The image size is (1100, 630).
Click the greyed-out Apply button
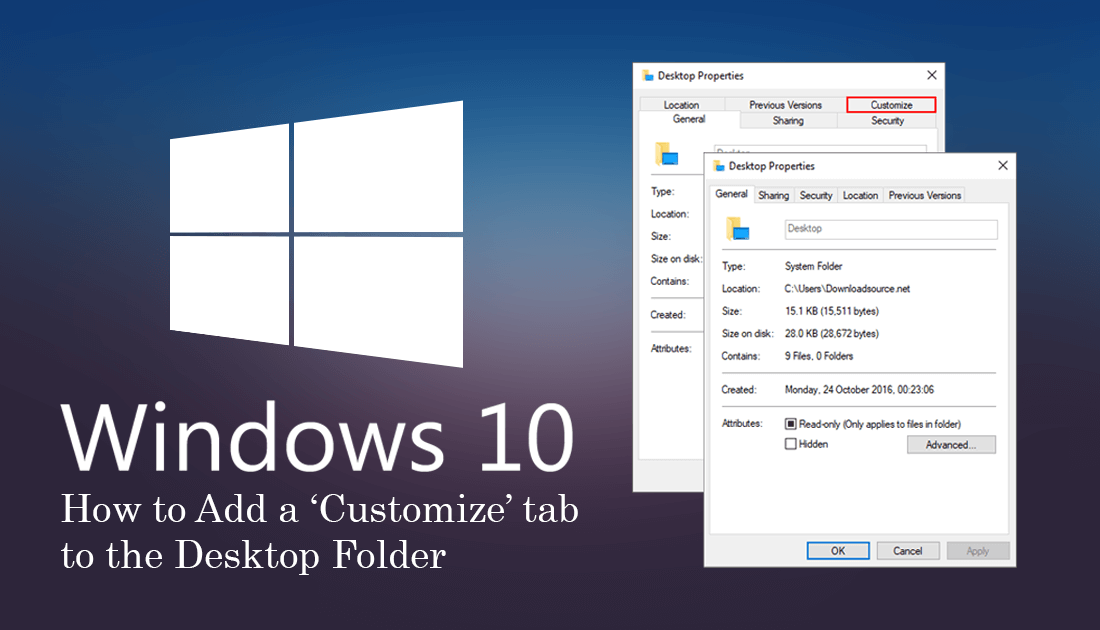(x=977, y=551)
